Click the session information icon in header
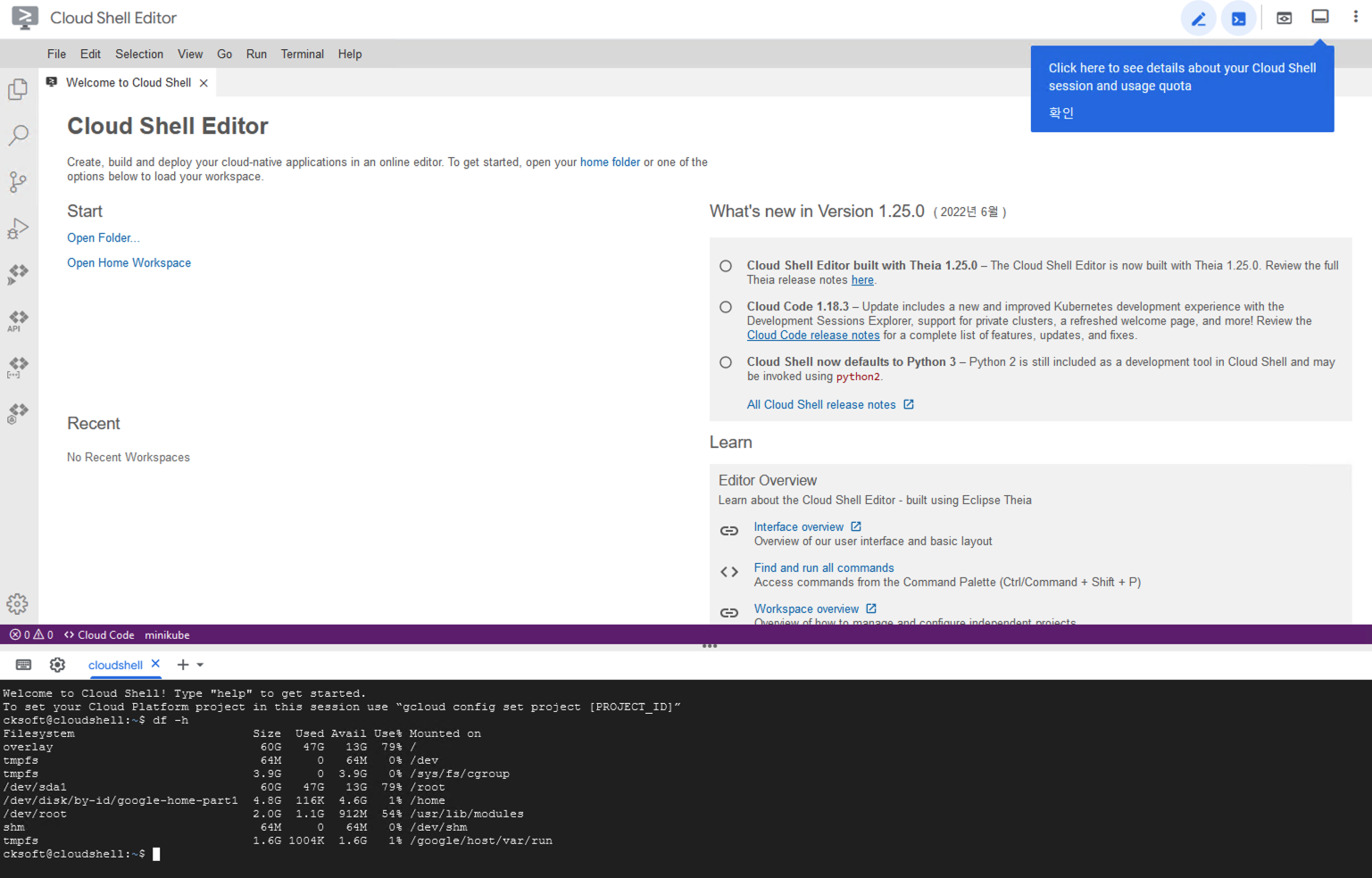Screen dimensions: 1372x878 click(1320, 17)
